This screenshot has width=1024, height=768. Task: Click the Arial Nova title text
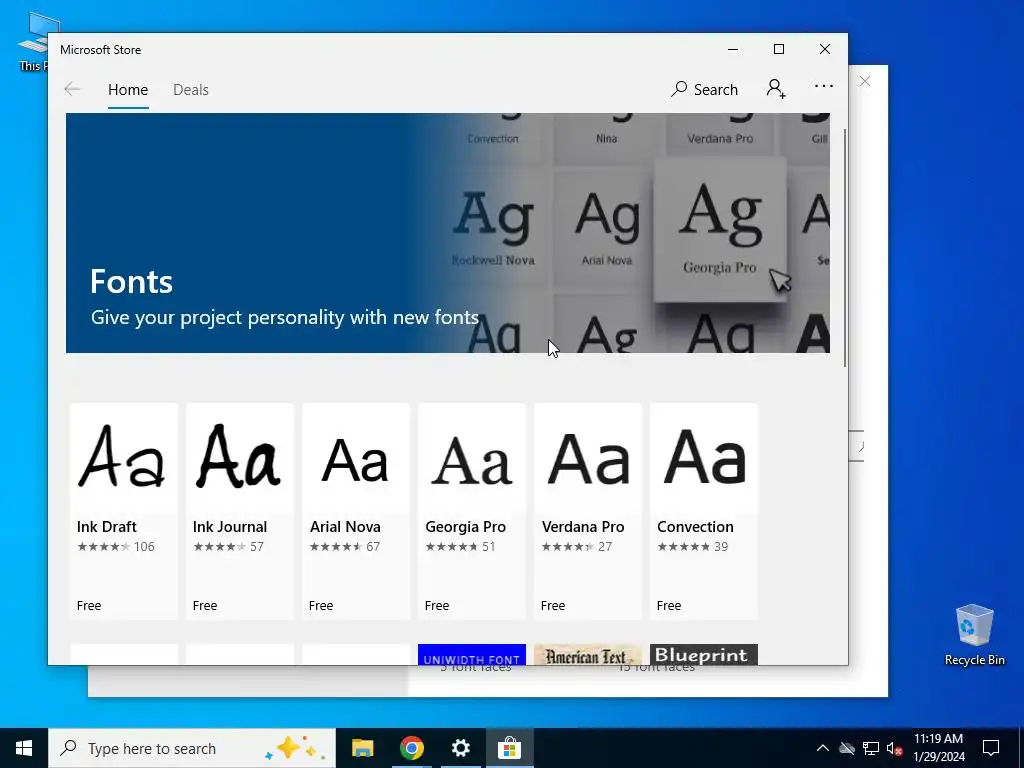(345, 526)
